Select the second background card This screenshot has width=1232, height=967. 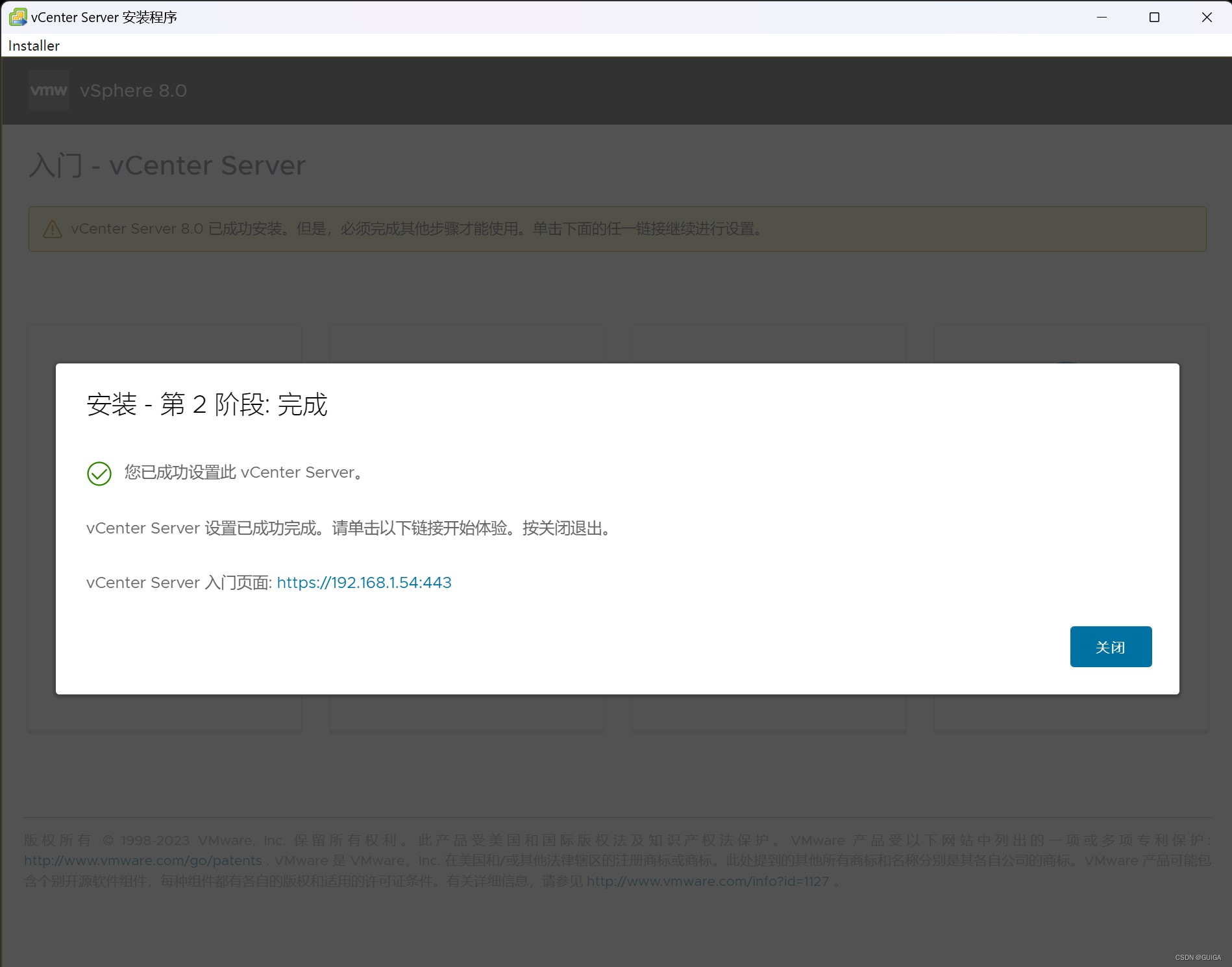[x=466, y=344]
